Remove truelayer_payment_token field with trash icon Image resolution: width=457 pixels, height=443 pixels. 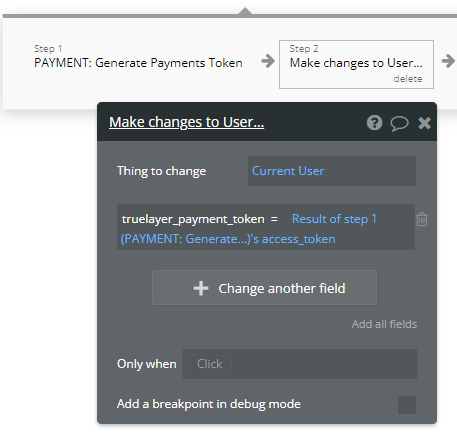pyautogui.click(x=422, y=219)
